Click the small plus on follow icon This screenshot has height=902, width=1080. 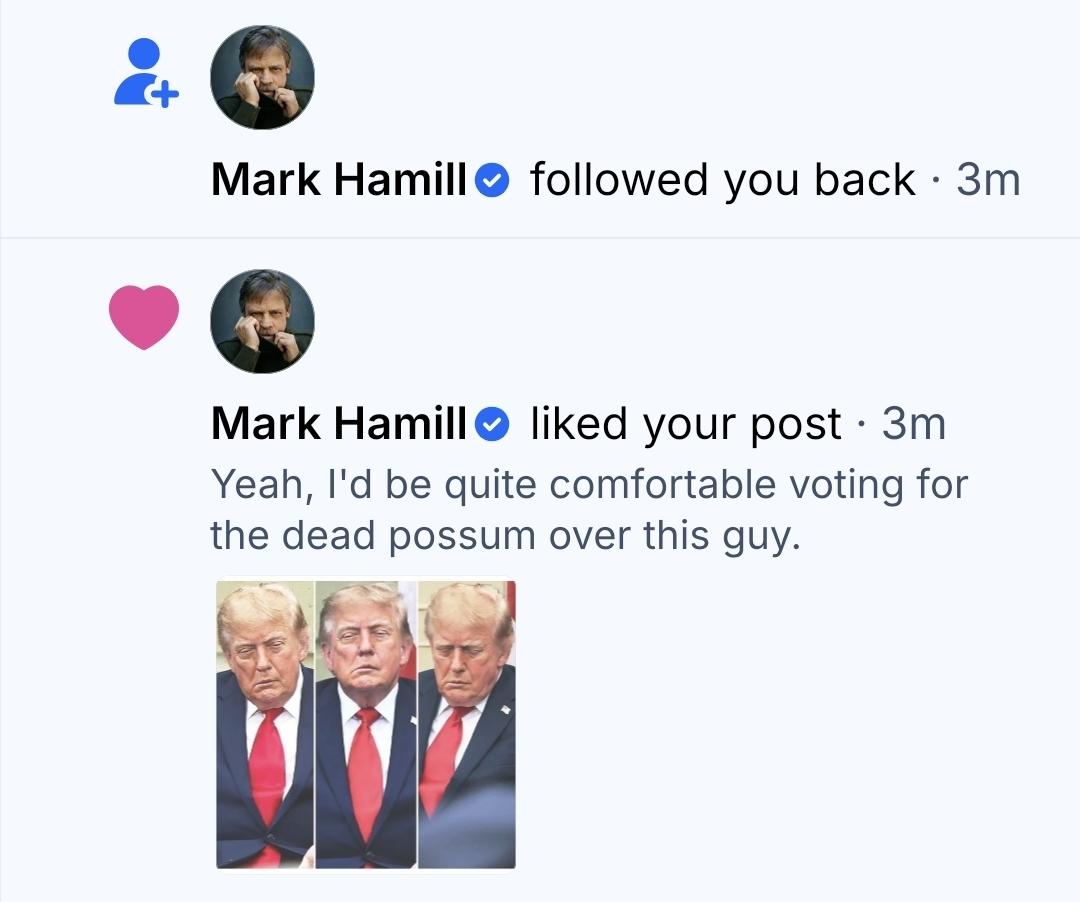164,94
